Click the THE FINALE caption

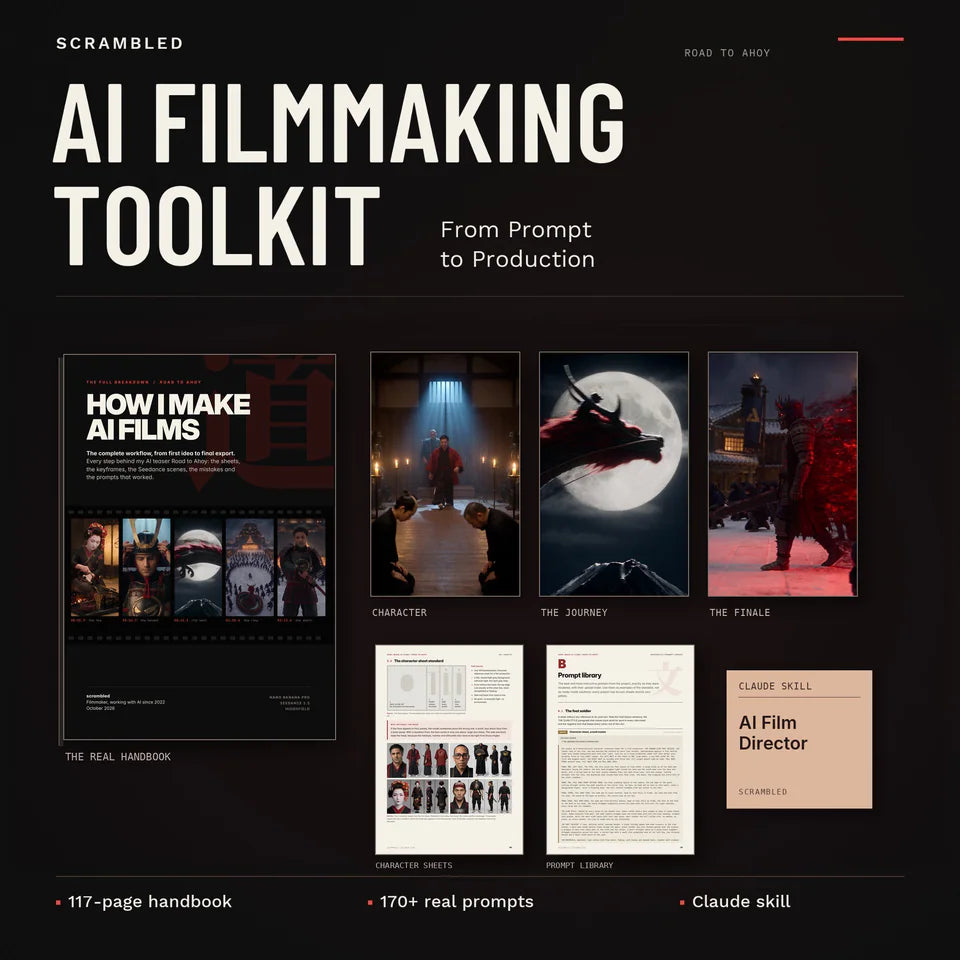(x=740, y=612)
